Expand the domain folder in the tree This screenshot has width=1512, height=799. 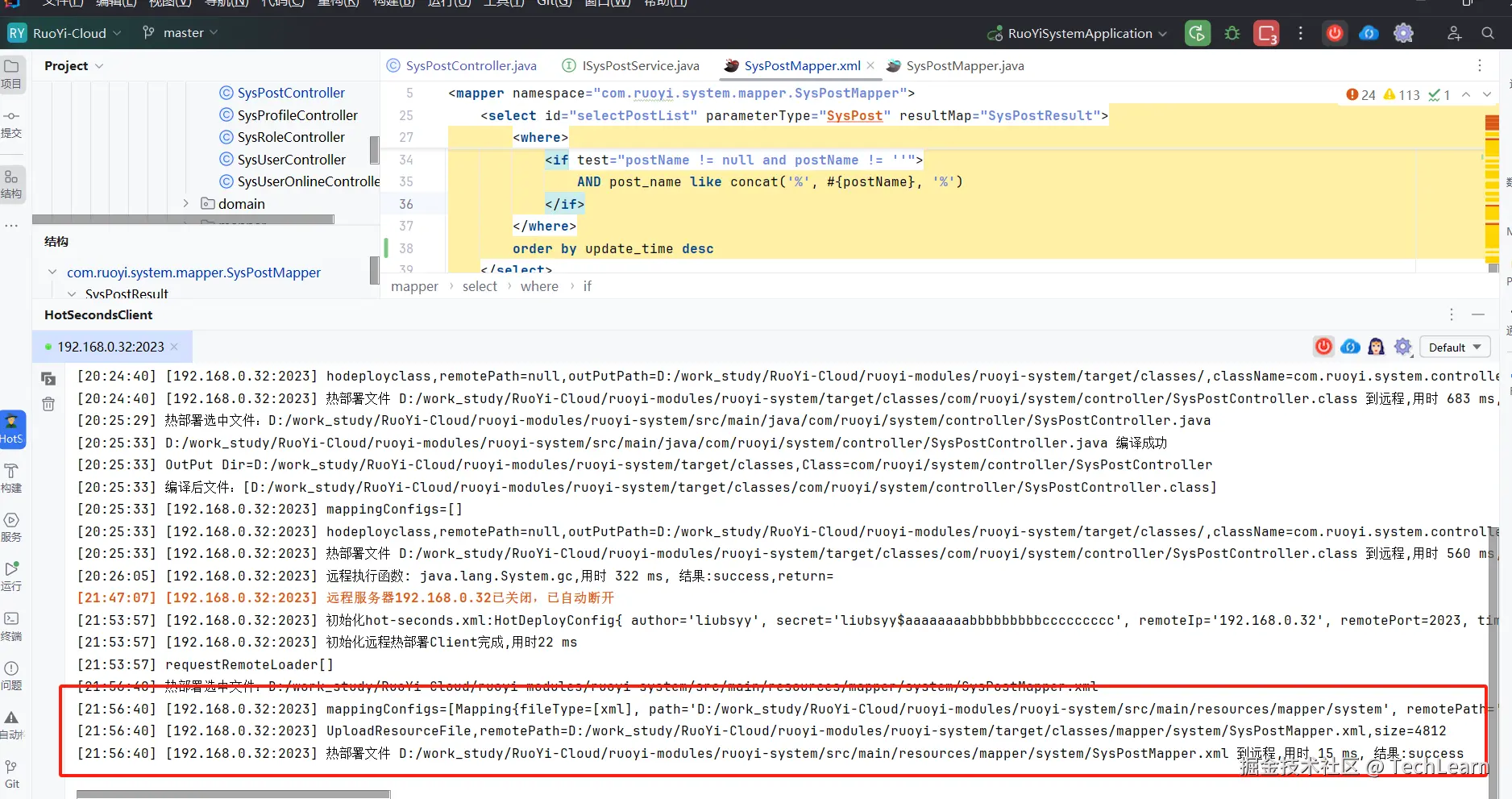[x=185, y=203]
